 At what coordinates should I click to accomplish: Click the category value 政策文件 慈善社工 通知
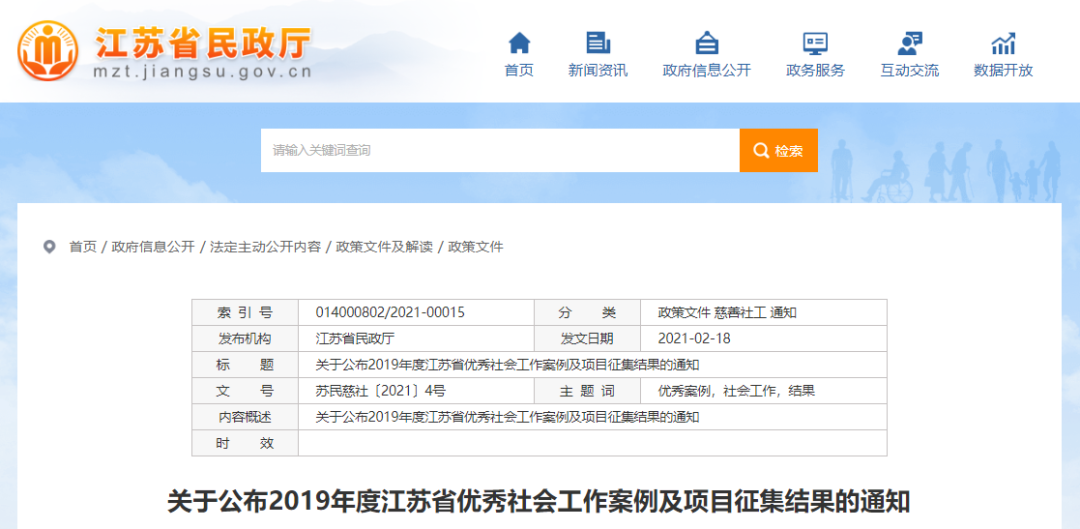point(727,313)
